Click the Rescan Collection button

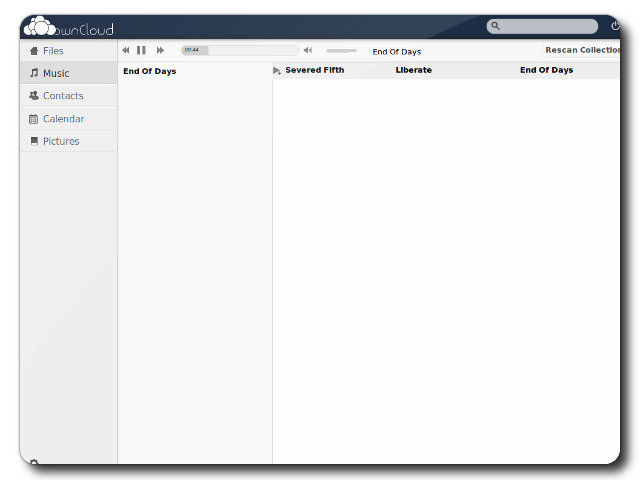pos(582,50)
